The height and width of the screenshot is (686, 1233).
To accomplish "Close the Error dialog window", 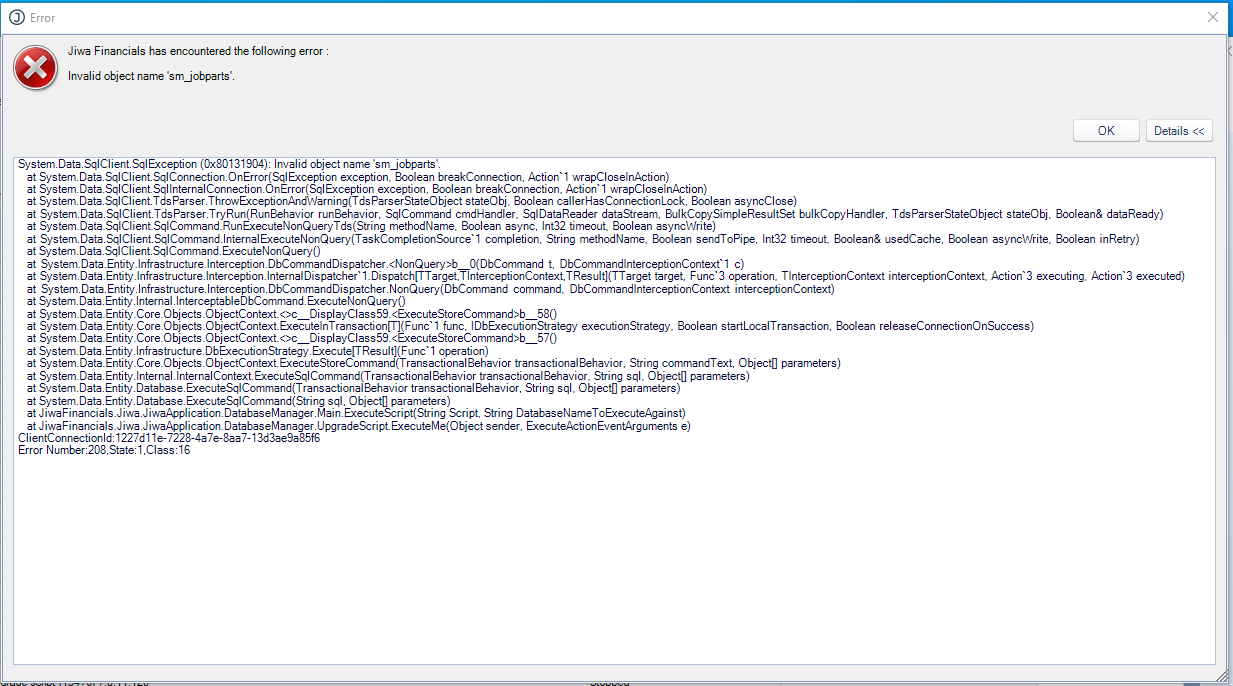I will (x=1212, y=17).
